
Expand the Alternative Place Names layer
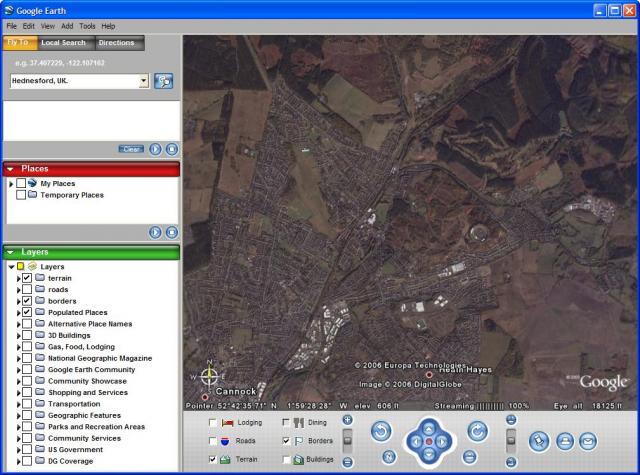(x=18, y=324)
